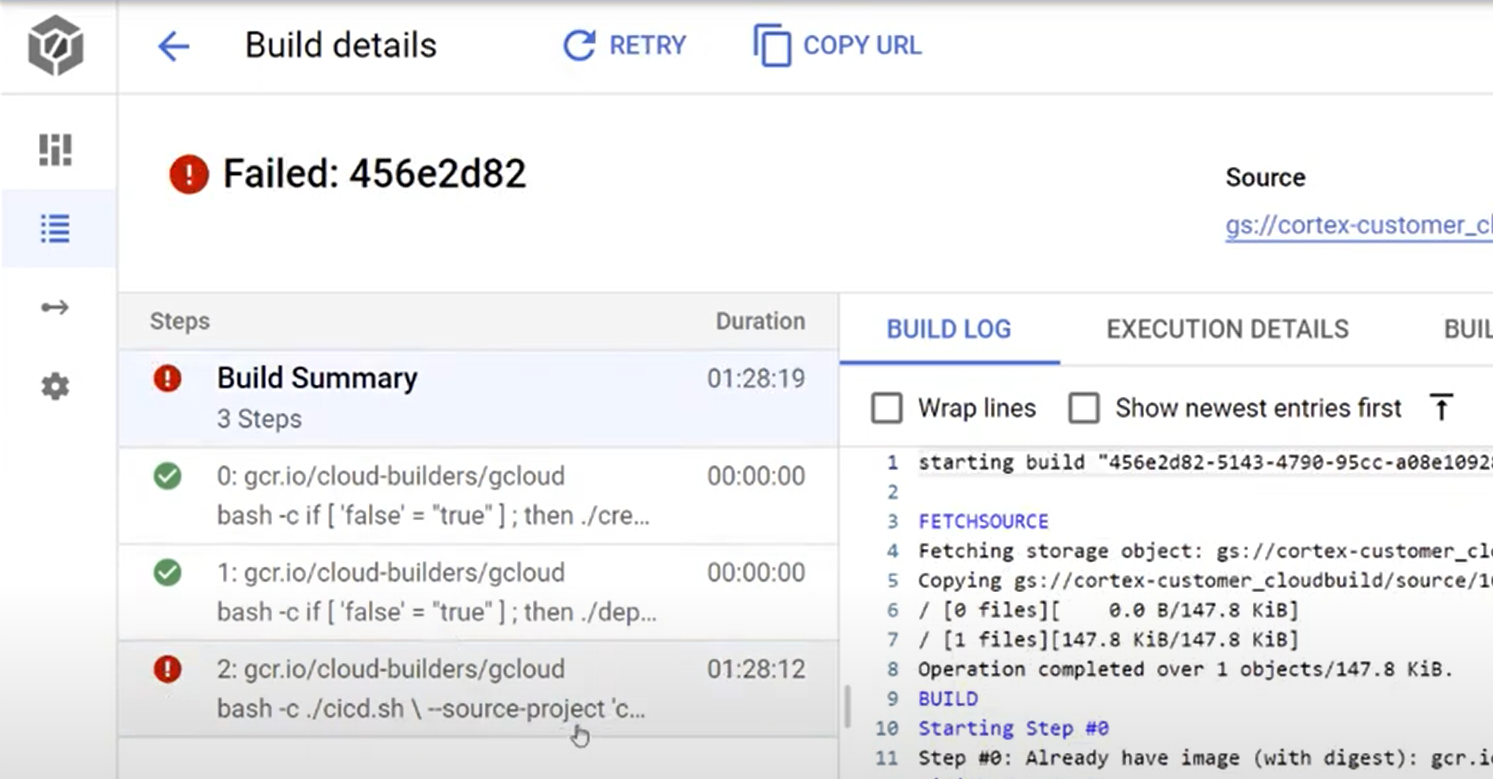Click the Cloud Build logo icon

point(55,45)
